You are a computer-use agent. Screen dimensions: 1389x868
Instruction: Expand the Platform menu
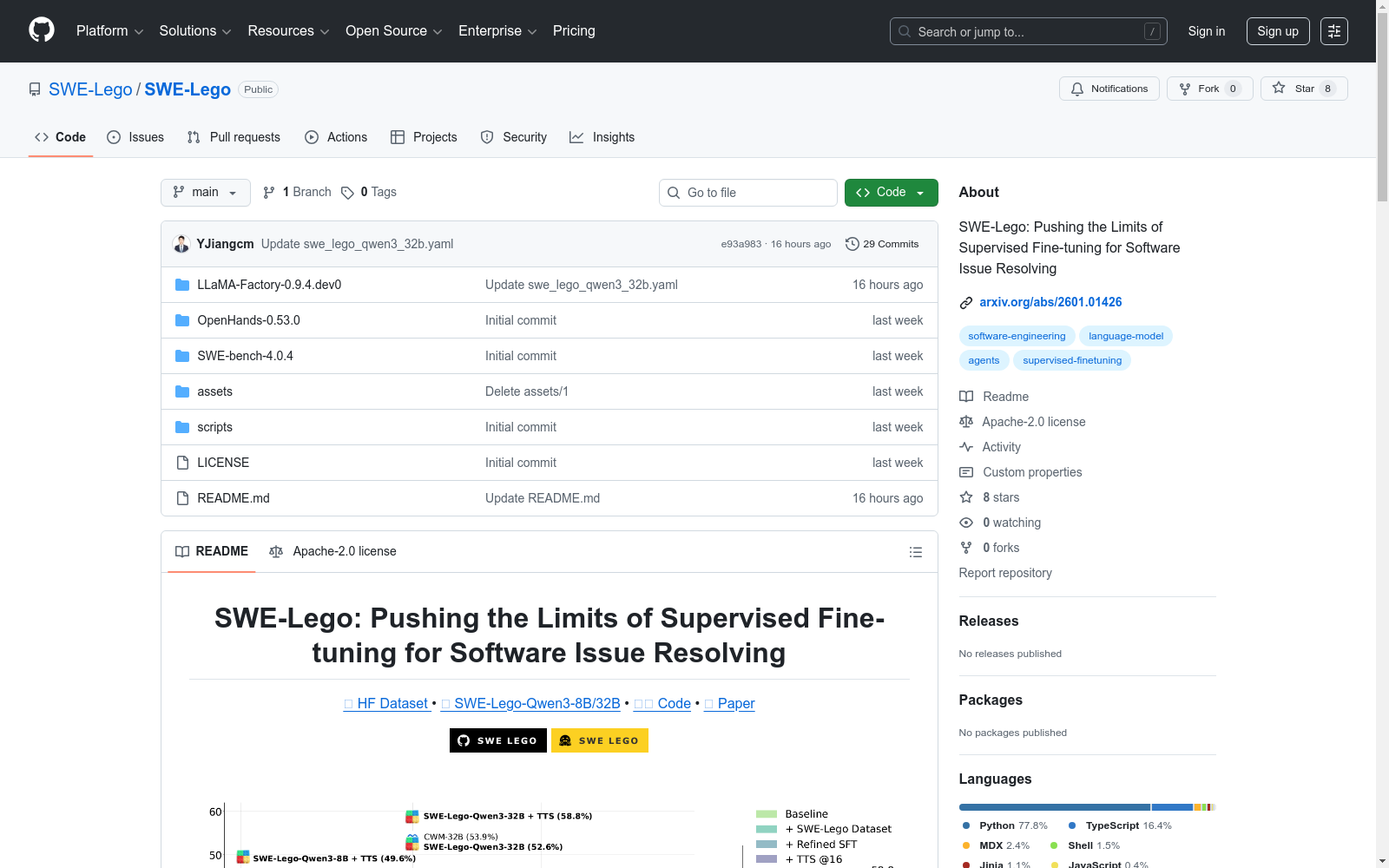tap(110, 31)
